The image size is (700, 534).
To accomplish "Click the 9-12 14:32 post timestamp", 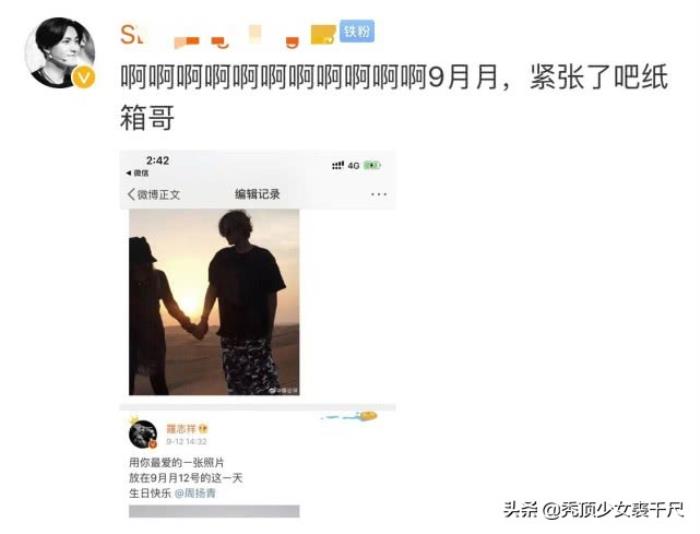I will [x=186, y=442].
